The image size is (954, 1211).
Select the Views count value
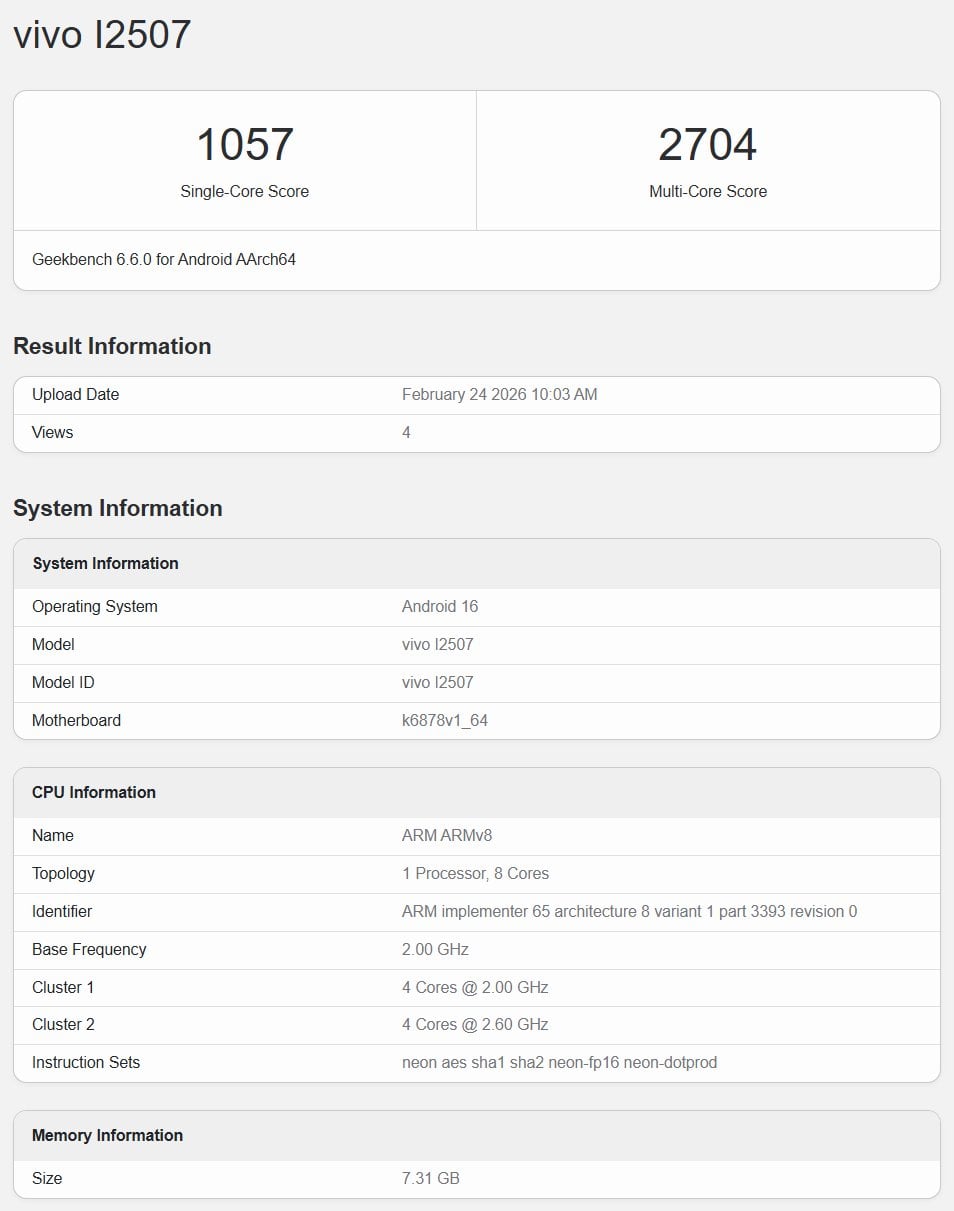(407, 432)
